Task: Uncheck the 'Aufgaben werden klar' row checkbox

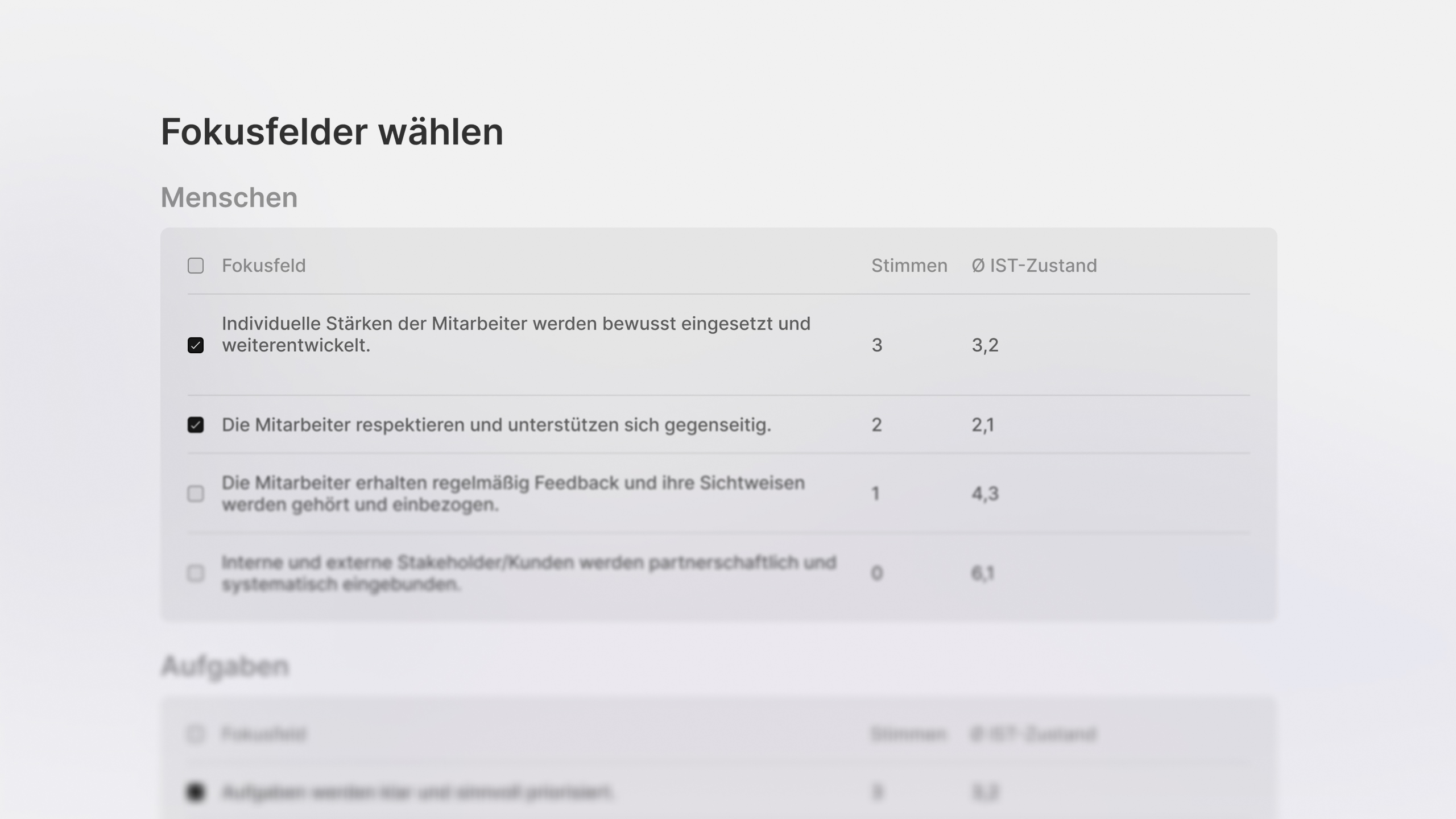Action: coord(196,792)
